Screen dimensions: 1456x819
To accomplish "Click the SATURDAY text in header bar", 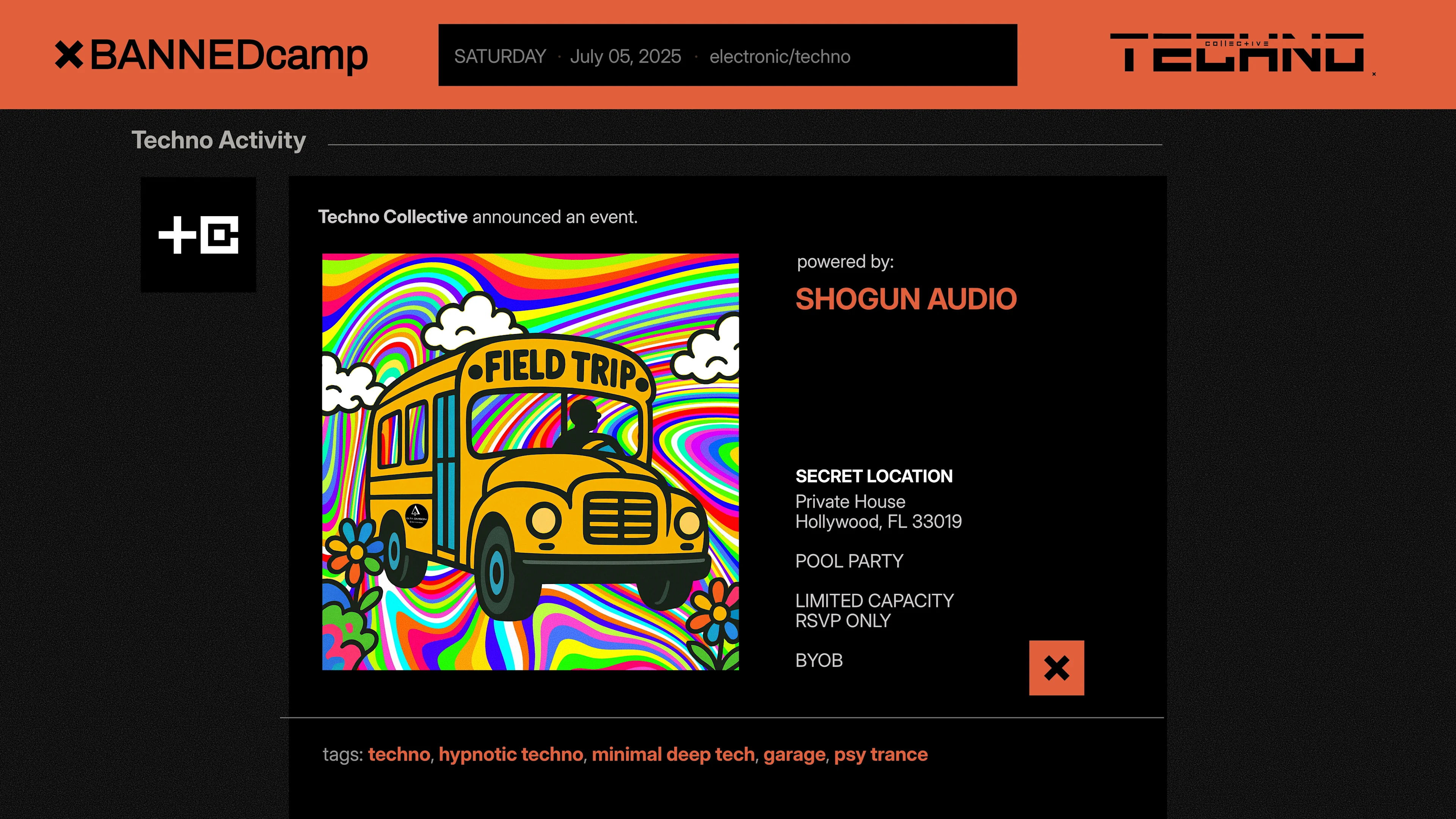I will click(x=500, y=56).
